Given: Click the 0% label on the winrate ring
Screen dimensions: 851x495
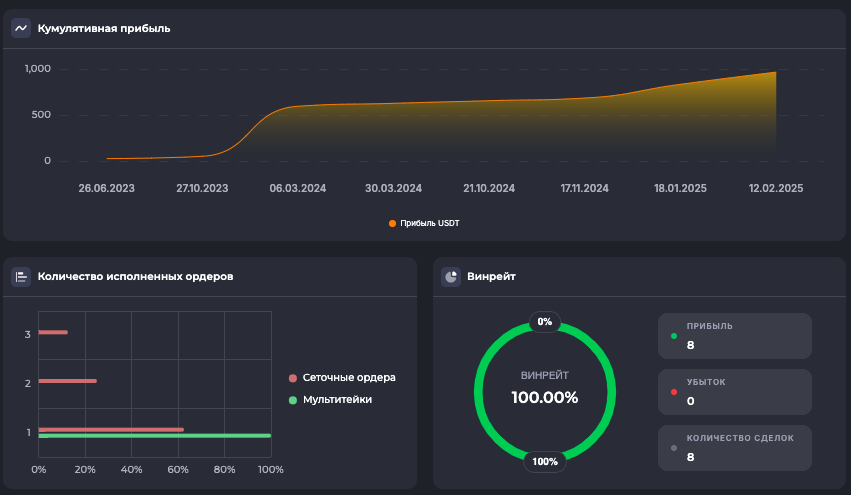Looking at the screenshot, I should [x=545, y=322].
